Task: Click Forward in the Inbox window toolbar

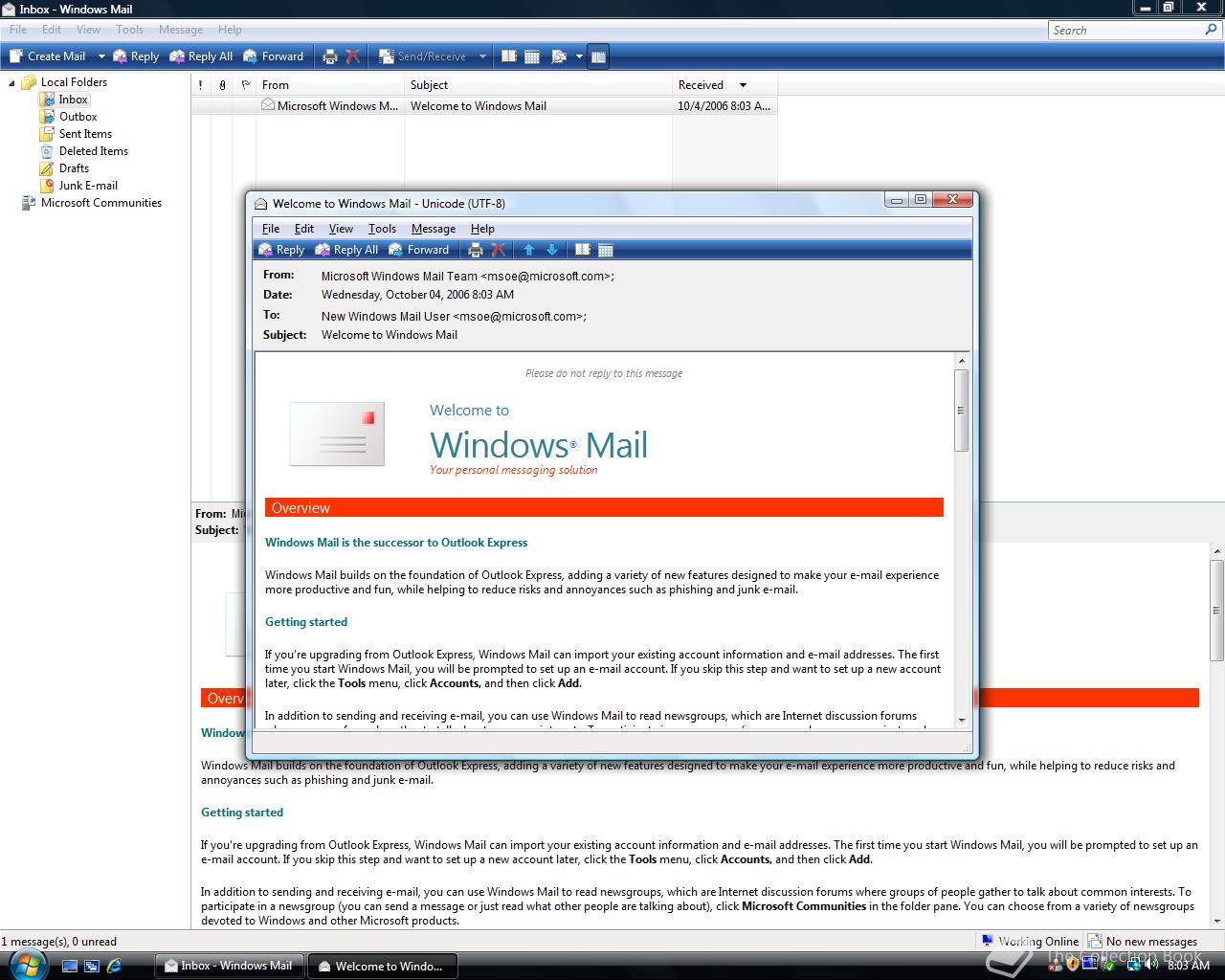Action: [273, 56]
